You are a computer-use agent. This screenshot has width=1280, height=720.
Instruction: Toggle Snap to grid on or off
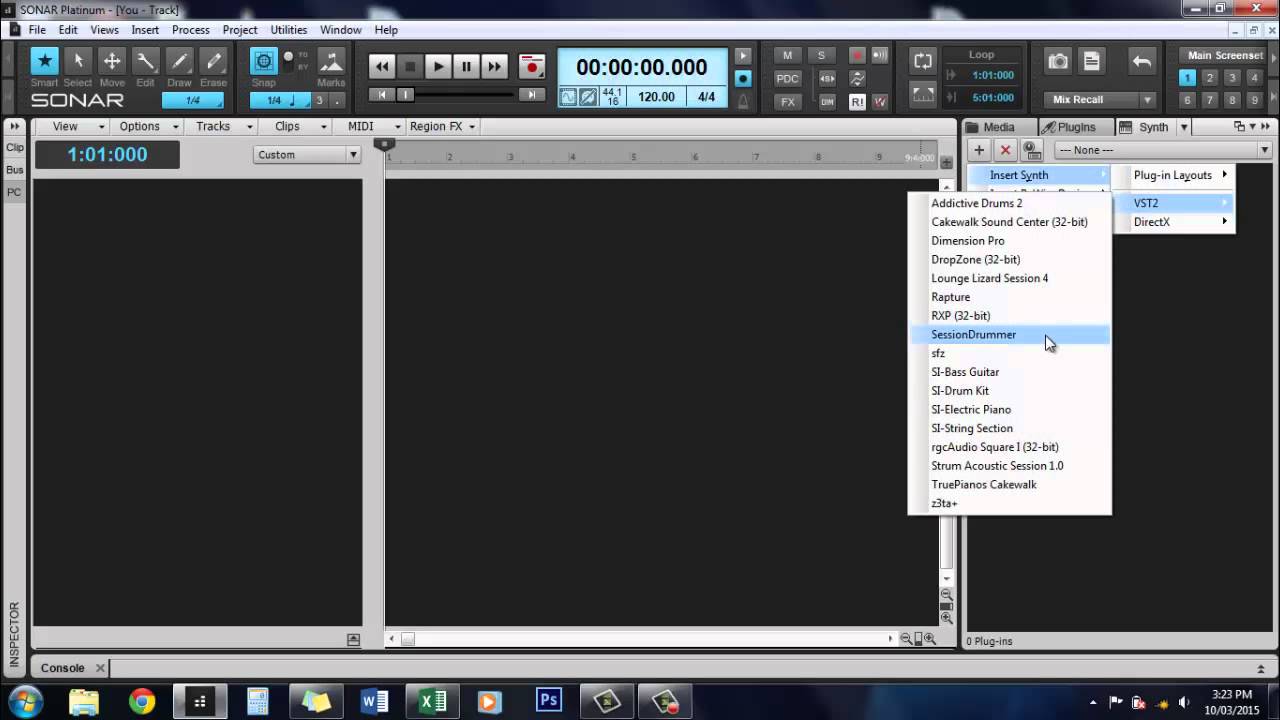(264, 61)
